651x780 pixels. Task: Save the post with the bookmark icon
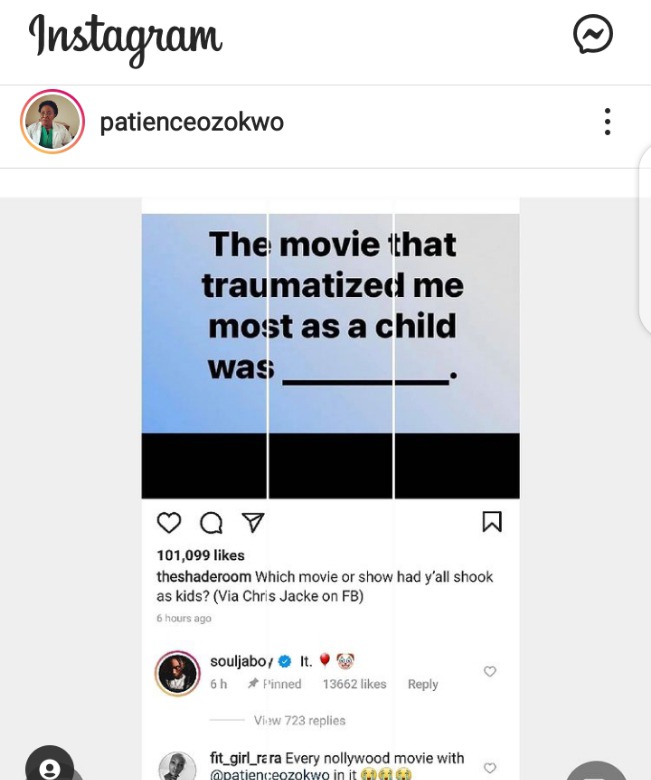click(x=492, y=521)
